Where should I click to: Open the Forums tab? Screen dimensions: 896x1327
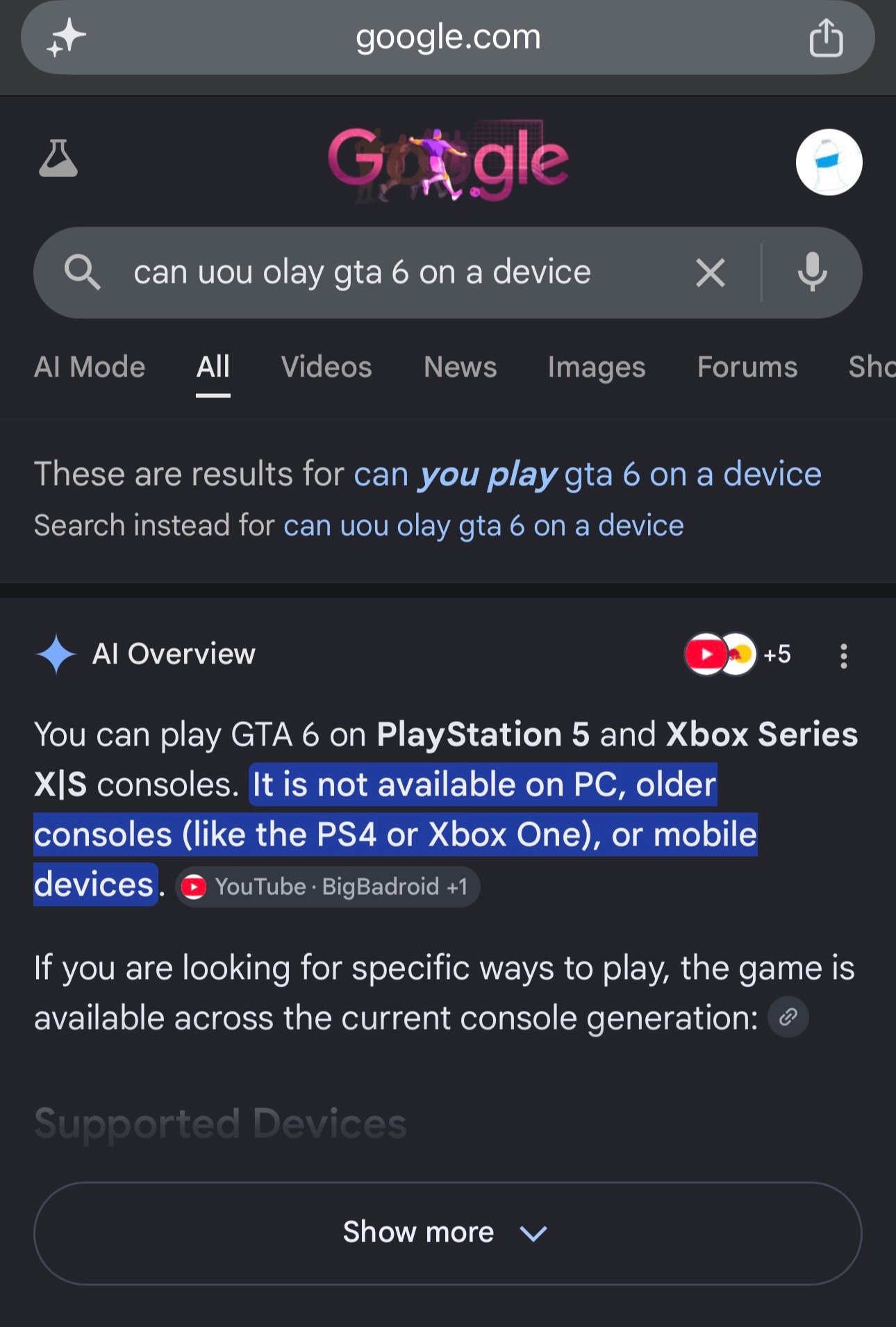747,367
